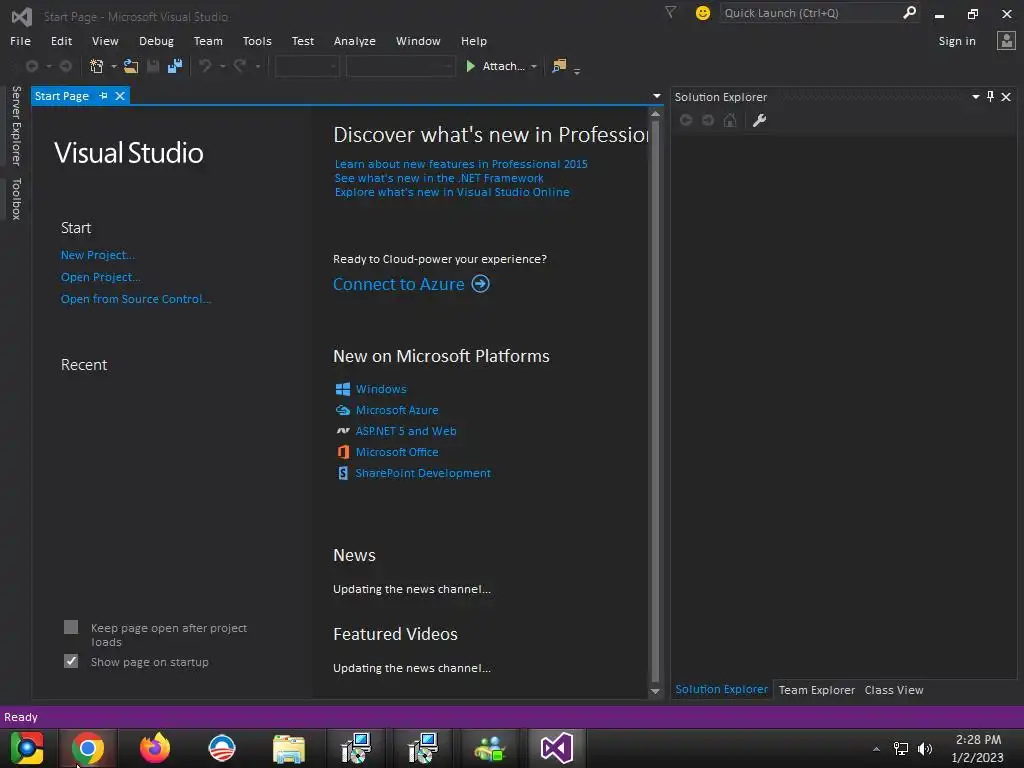
Task: Show hidden tray icons chevron
Action: click(x=876, y=749)
